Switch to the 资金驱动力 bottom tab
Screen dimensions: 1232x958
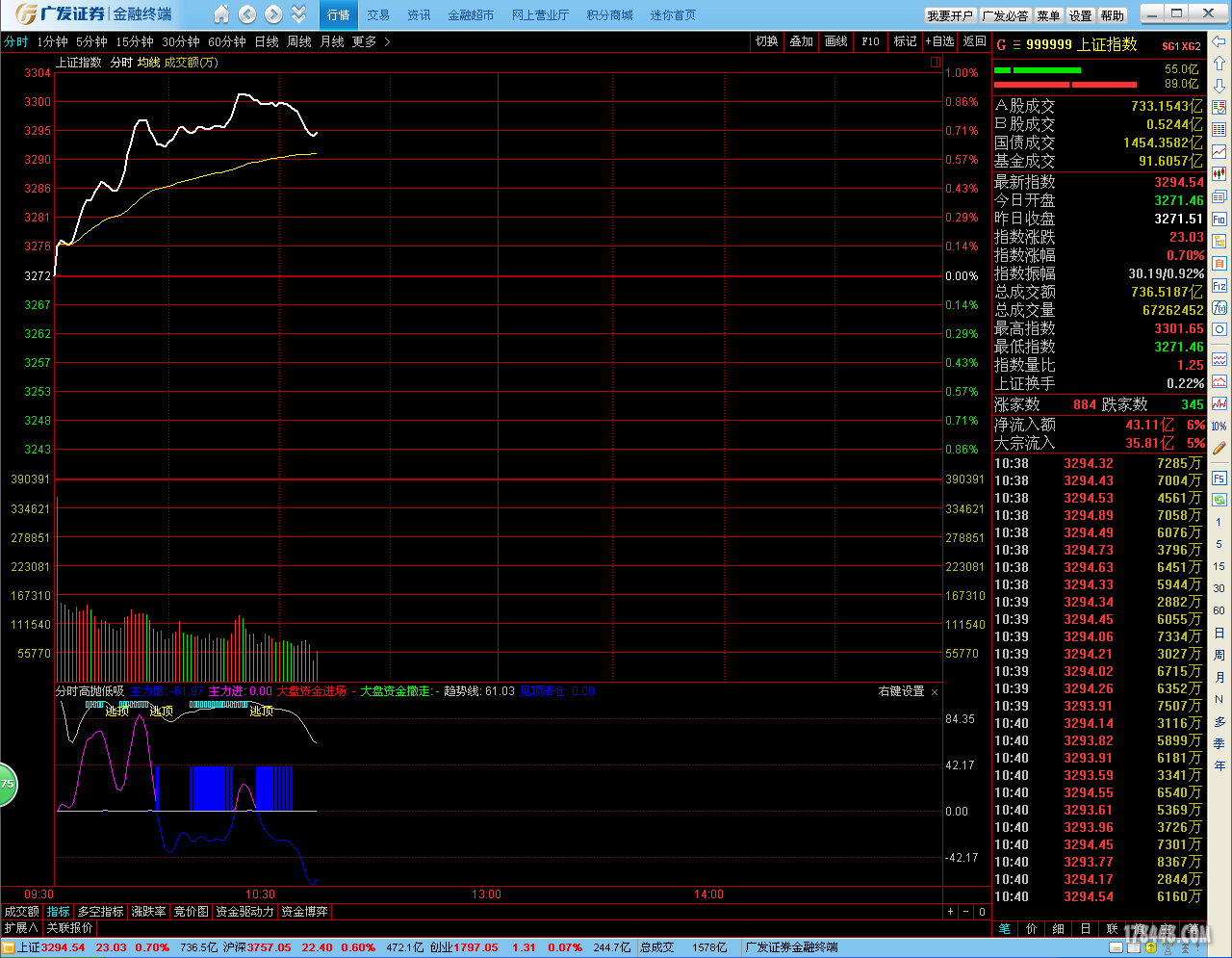click(x=245, y=912)
